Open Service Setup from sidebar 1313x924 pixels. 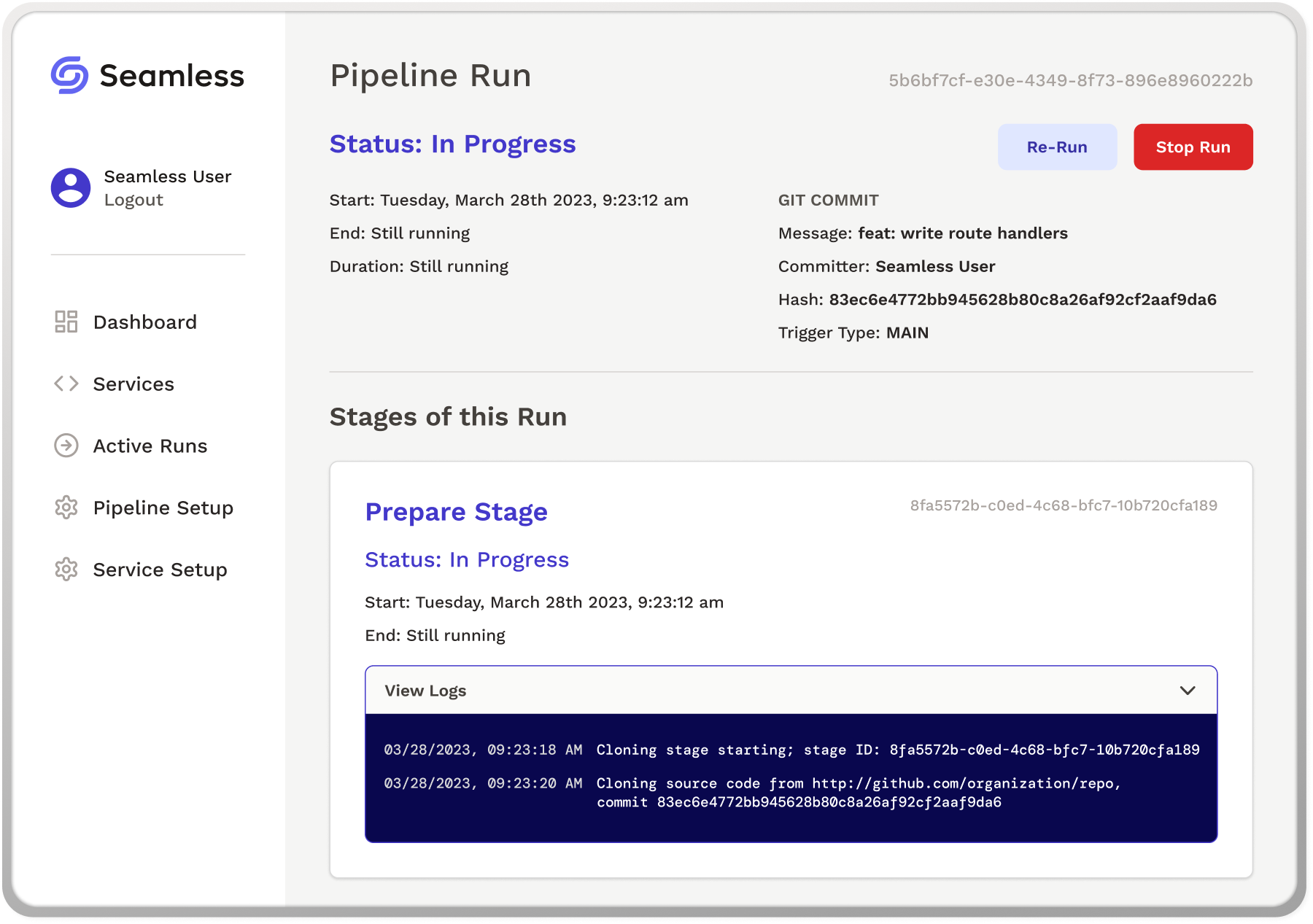click(x=160, y=570)
